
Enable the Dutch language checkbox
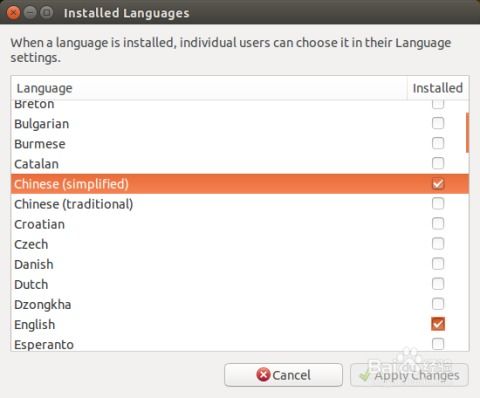coord(438,284)
